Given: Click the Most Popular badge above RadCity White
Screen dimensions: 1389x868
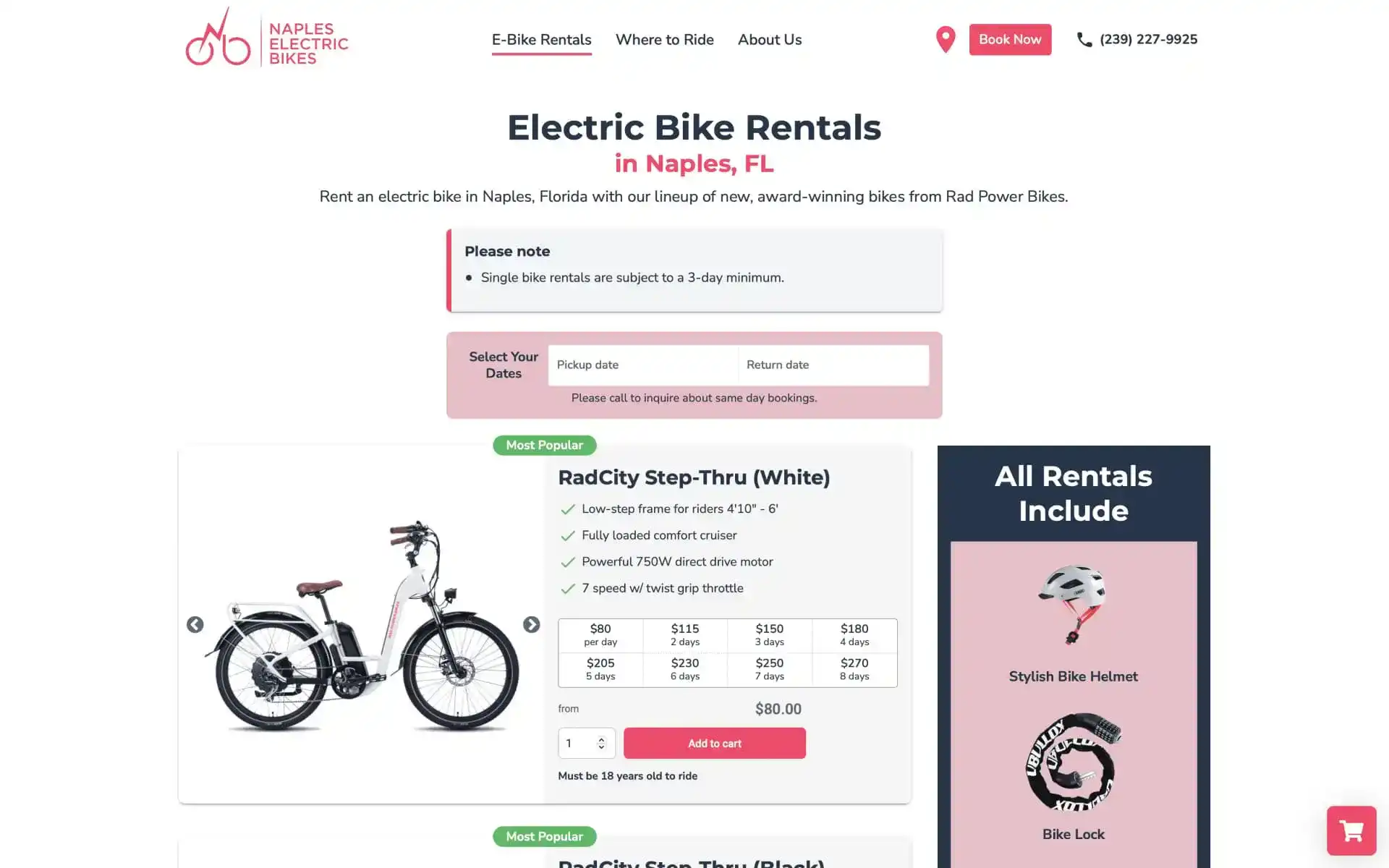Looking at the screenshot, I should coord(544,445).
